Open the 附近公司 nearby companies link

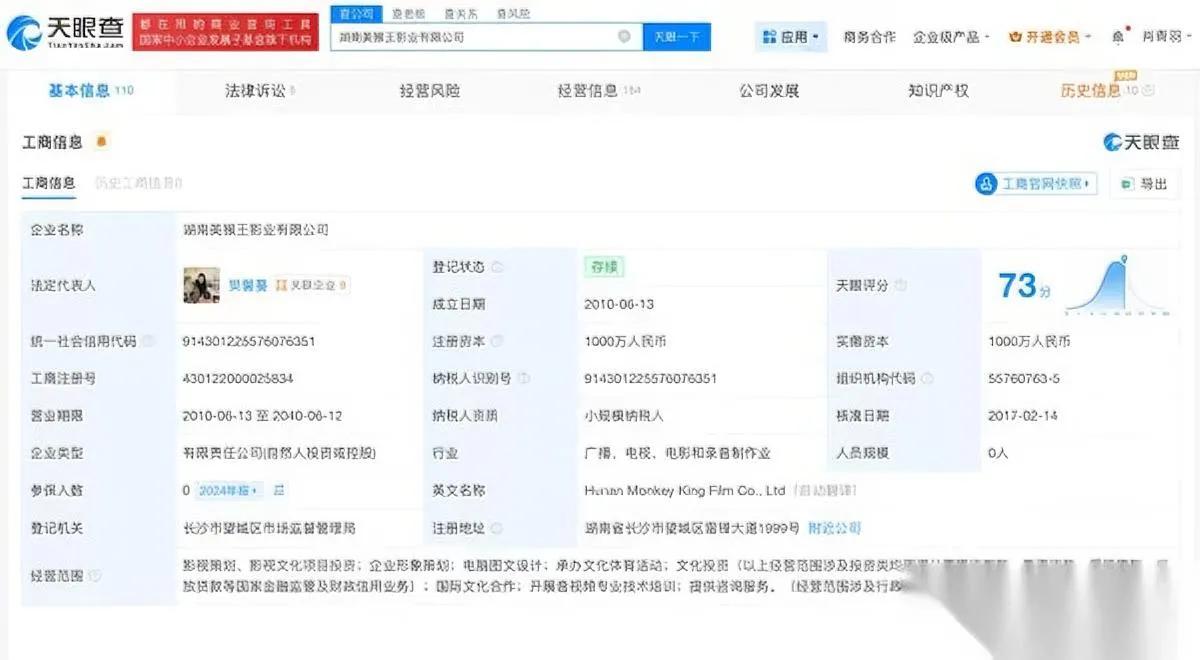835,527
